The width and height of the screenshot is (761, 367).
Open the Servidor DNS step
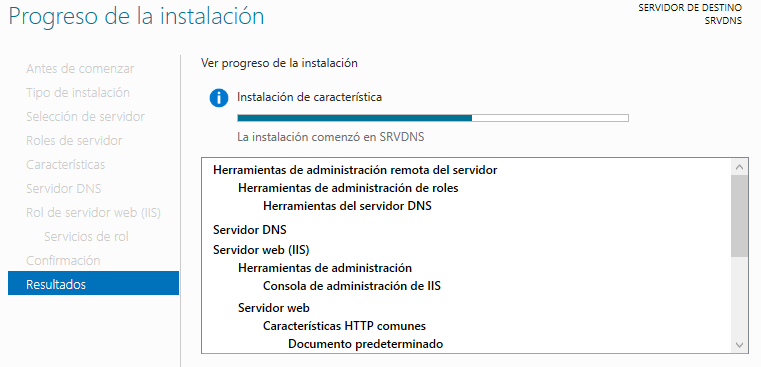pyautogui.click(x=64, y=188)
